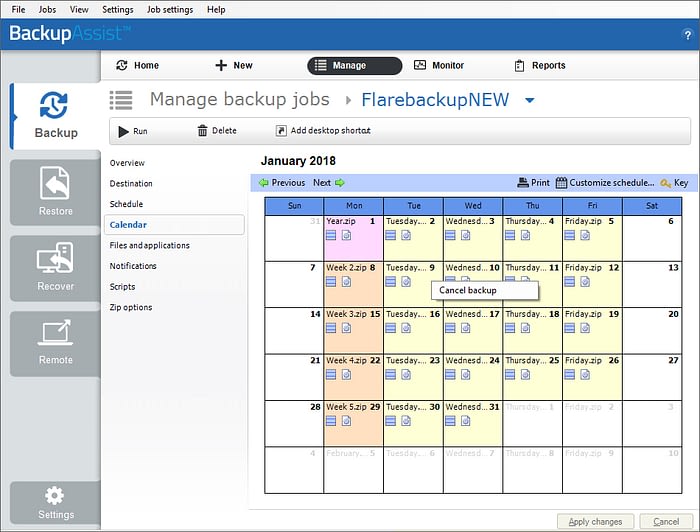The width and height of the screenshot is (700, 532).
Task: Click the list icon on Week 4.zip January 22
Action: [x=331, y=374]
